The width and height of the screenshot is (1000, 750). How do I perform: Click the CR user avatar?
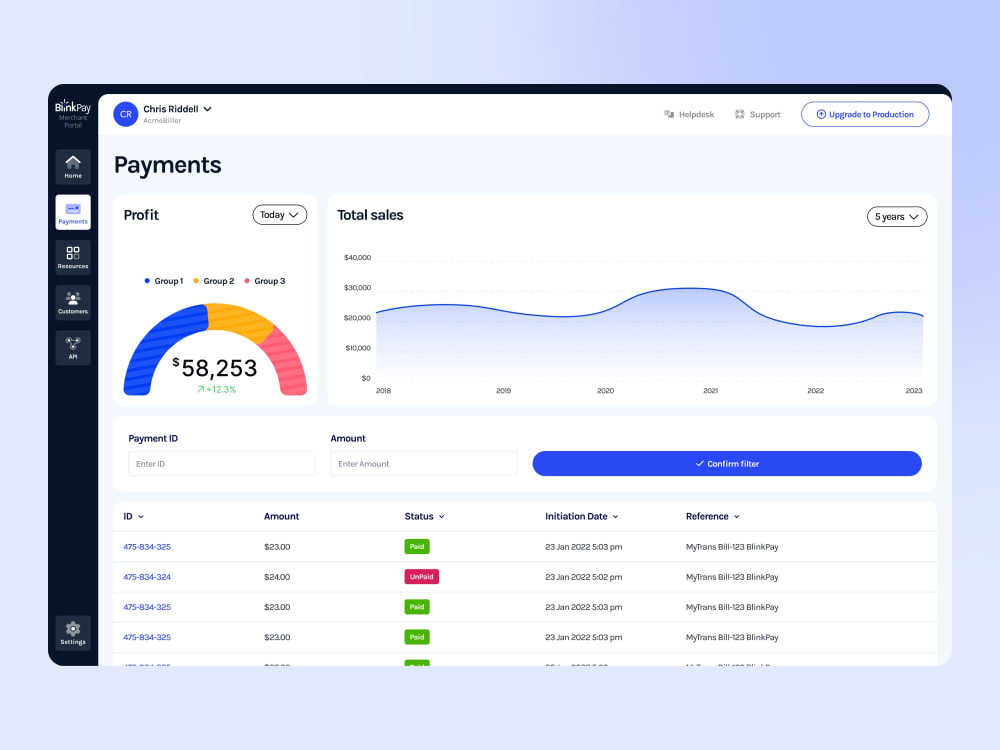pos(126,114)
